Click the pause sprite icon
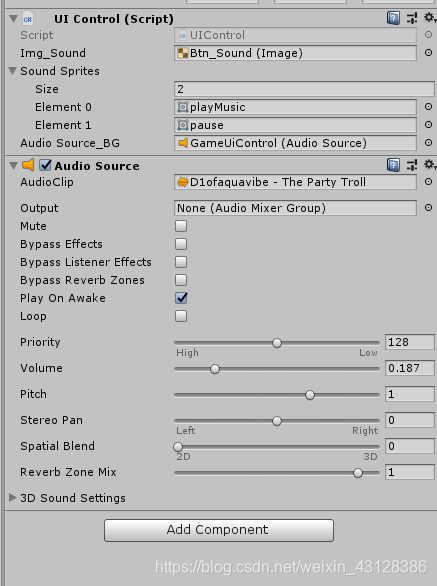 (183, 125)
